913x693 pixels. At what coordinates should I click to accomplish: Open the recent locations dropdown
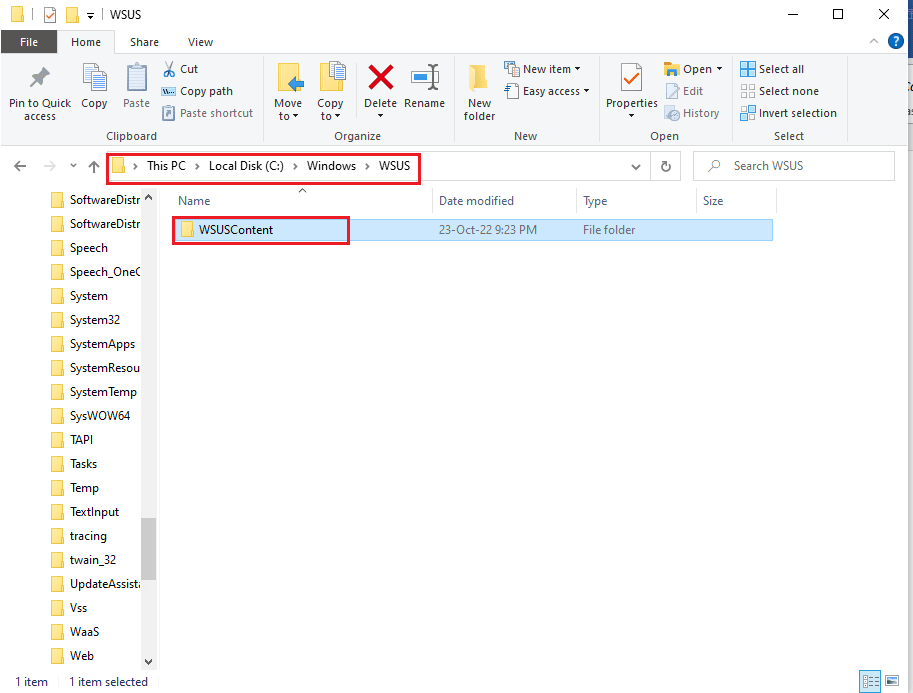coord(73,166)
